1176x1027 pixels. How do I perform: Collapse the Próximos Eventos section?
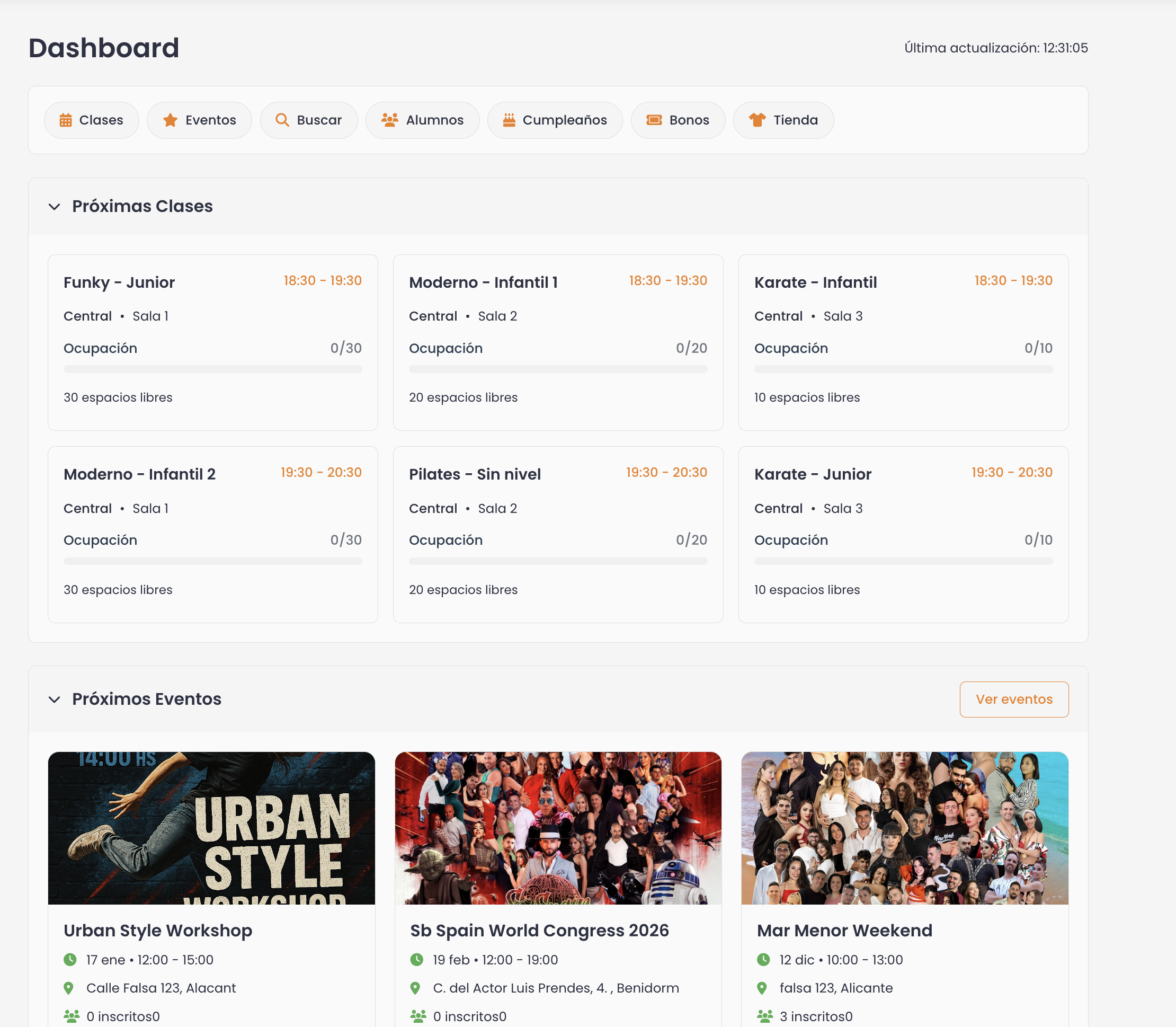[55, 700]
